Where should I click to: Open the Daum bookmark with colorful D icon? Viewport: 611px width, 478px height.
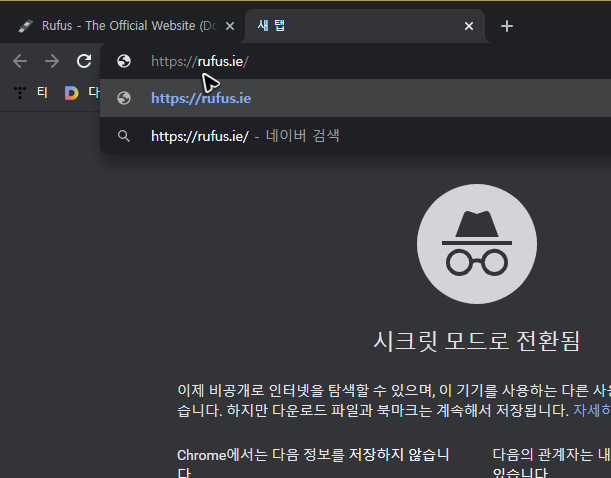point(82,93)
